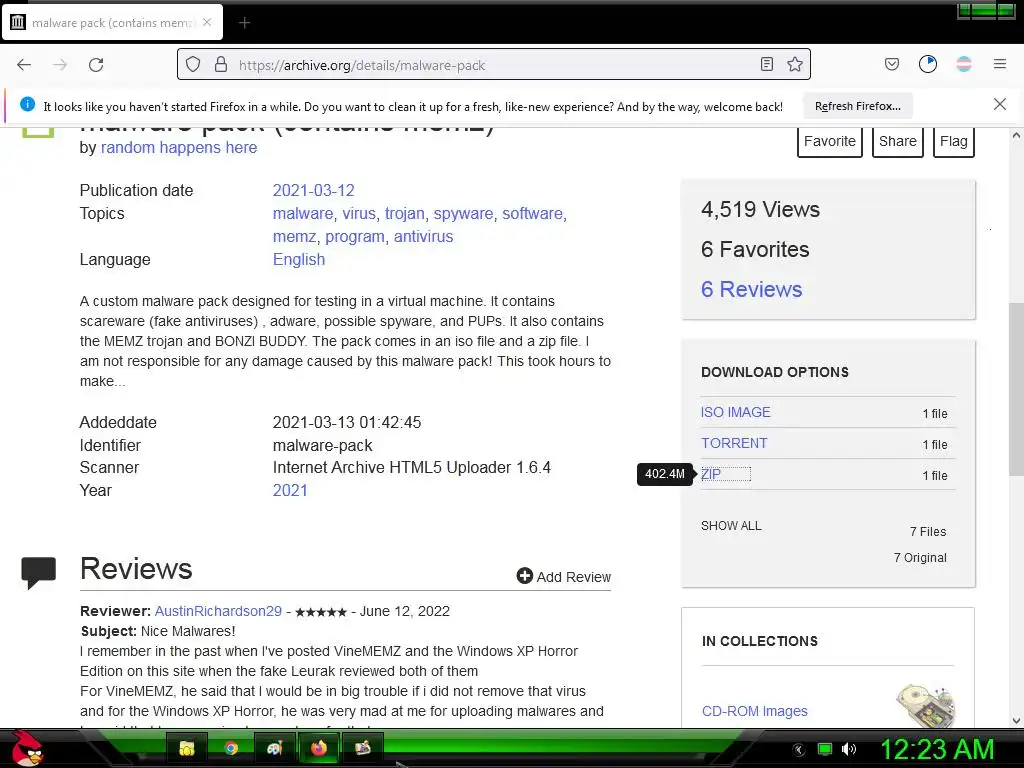
Task: Open a new browser tab
Action: 244,23
